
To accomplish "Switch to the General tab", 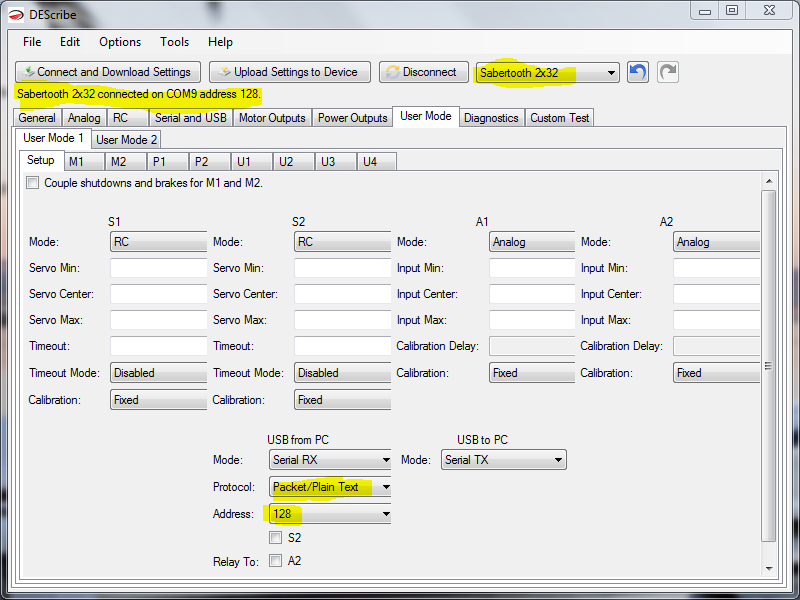I will pyautogui.click(x=37, y=118).
